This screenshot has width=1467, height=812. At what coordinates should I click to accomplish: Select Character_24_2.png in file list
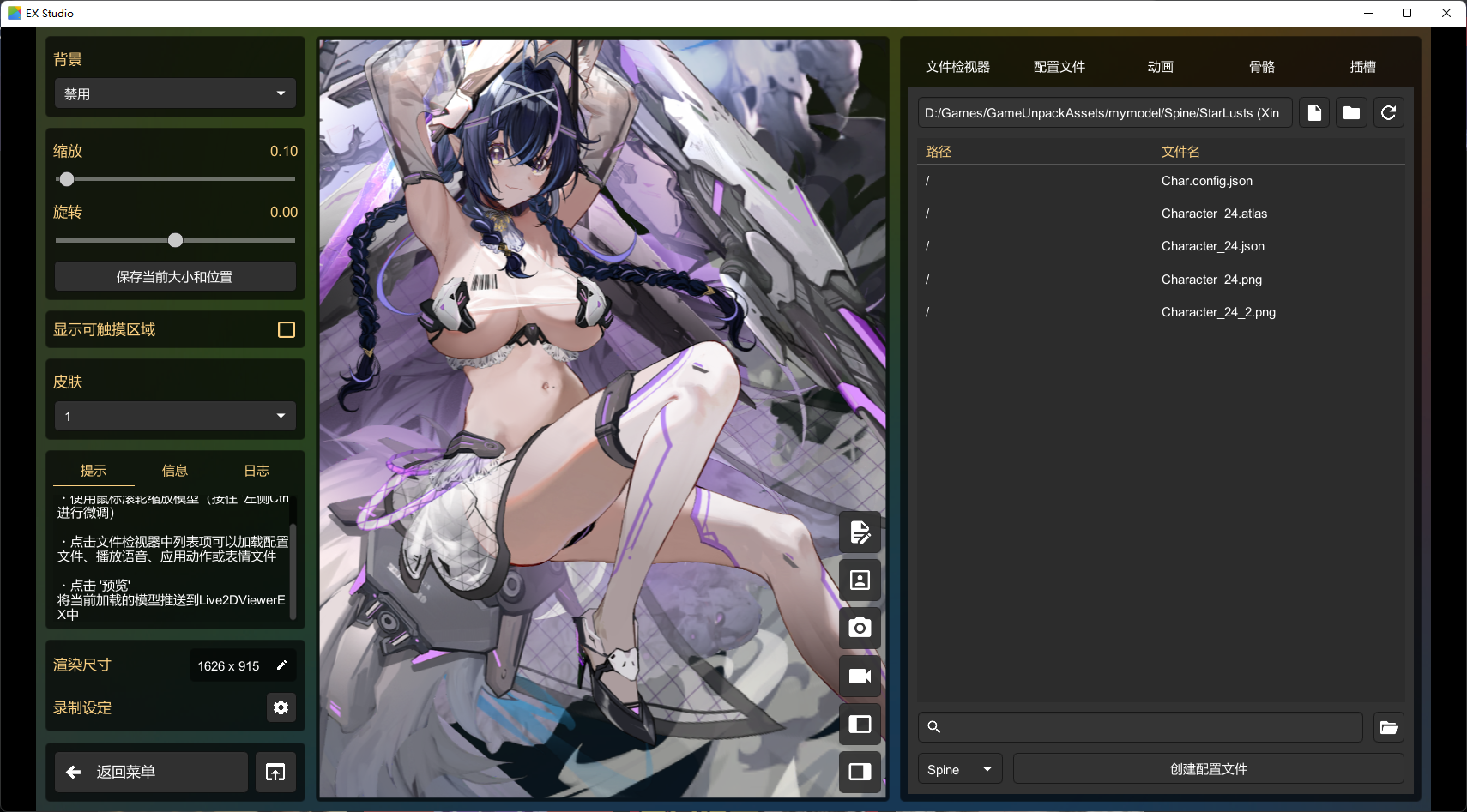[x=1161, y=312]
